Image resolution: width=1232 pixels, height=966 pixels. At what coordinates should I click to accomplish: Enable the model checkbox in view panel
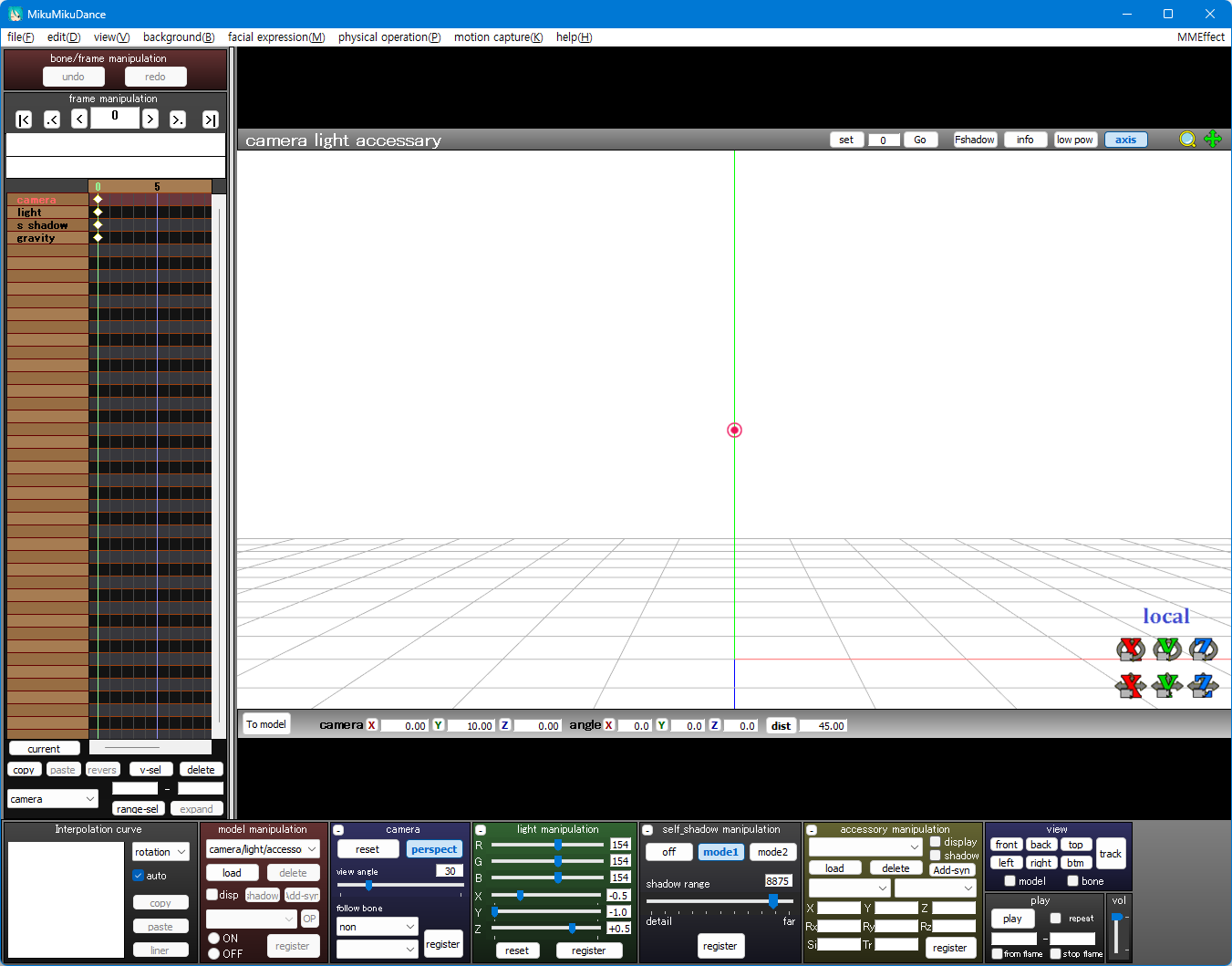pos(1009,880)
